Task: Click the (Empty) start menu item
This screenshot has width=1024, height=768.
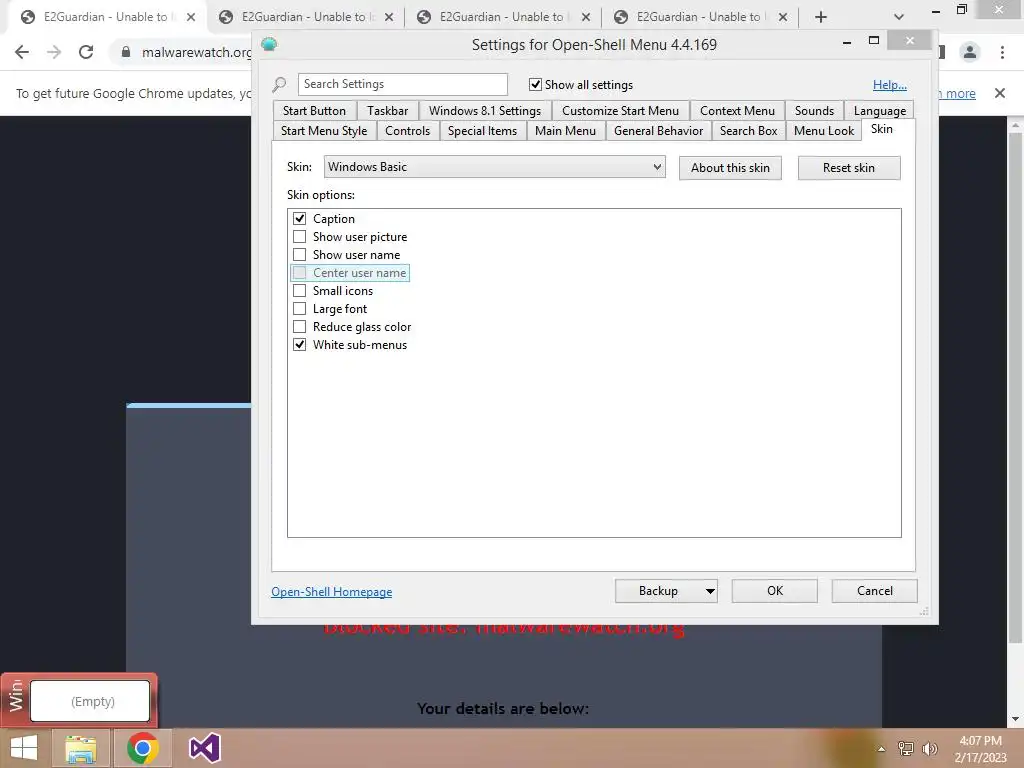Action: [x=90, y=701]
